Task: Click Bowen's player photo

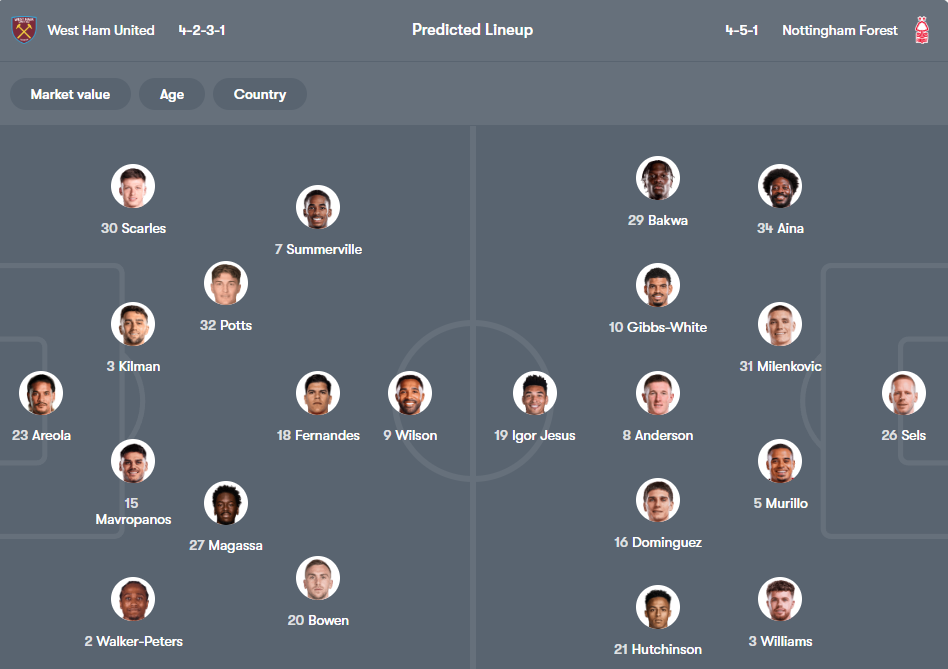Action: point(317,578)
